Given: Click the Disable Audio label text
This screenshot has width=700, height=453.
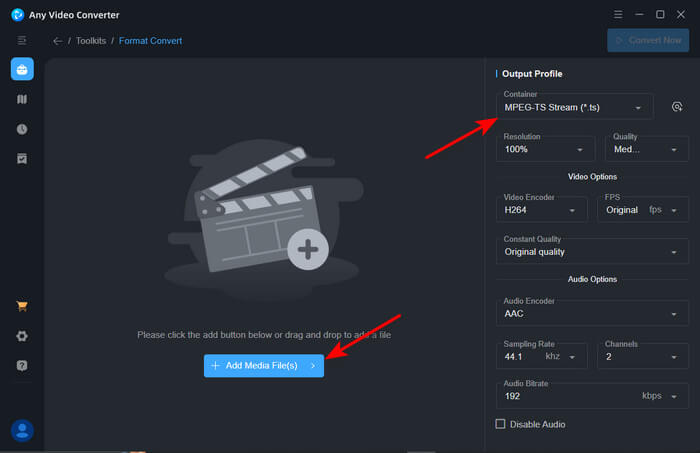Looking at the screenshot, I should 538,424.
